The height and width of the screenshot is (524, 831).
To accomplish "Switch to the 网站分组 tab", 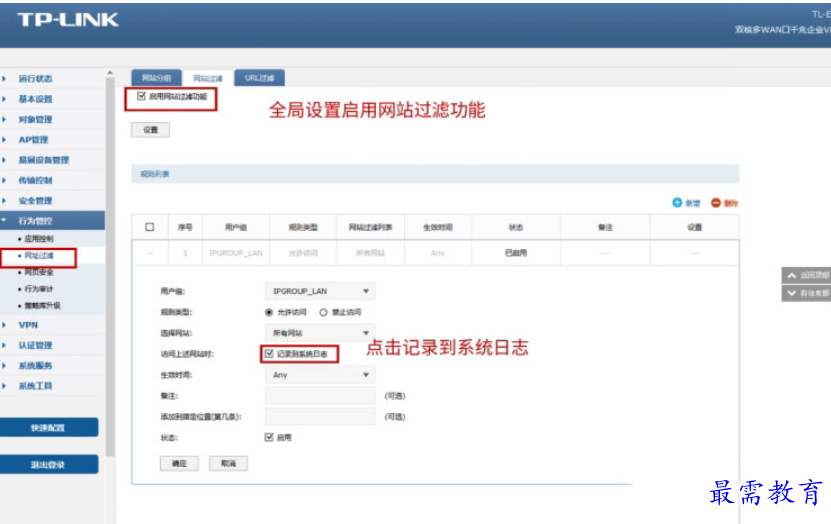I will [x=156, y=78].
